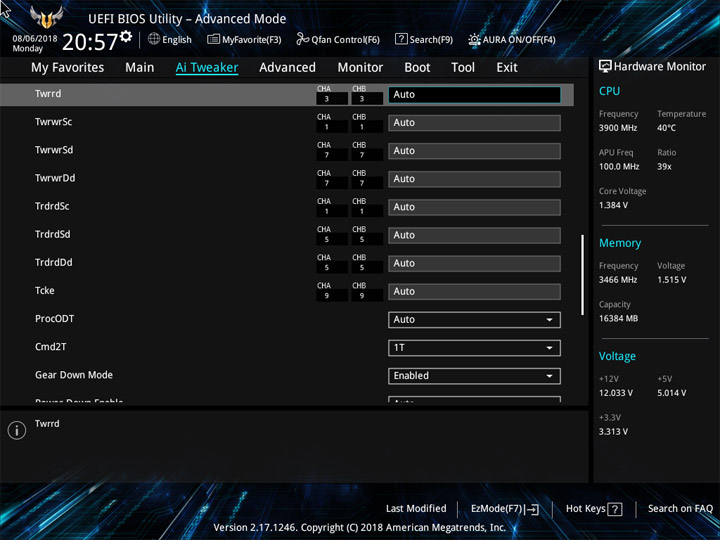Select the TwrwrSc setting label
This screenshot has width=720, height=540.
[x=53, y=122]
